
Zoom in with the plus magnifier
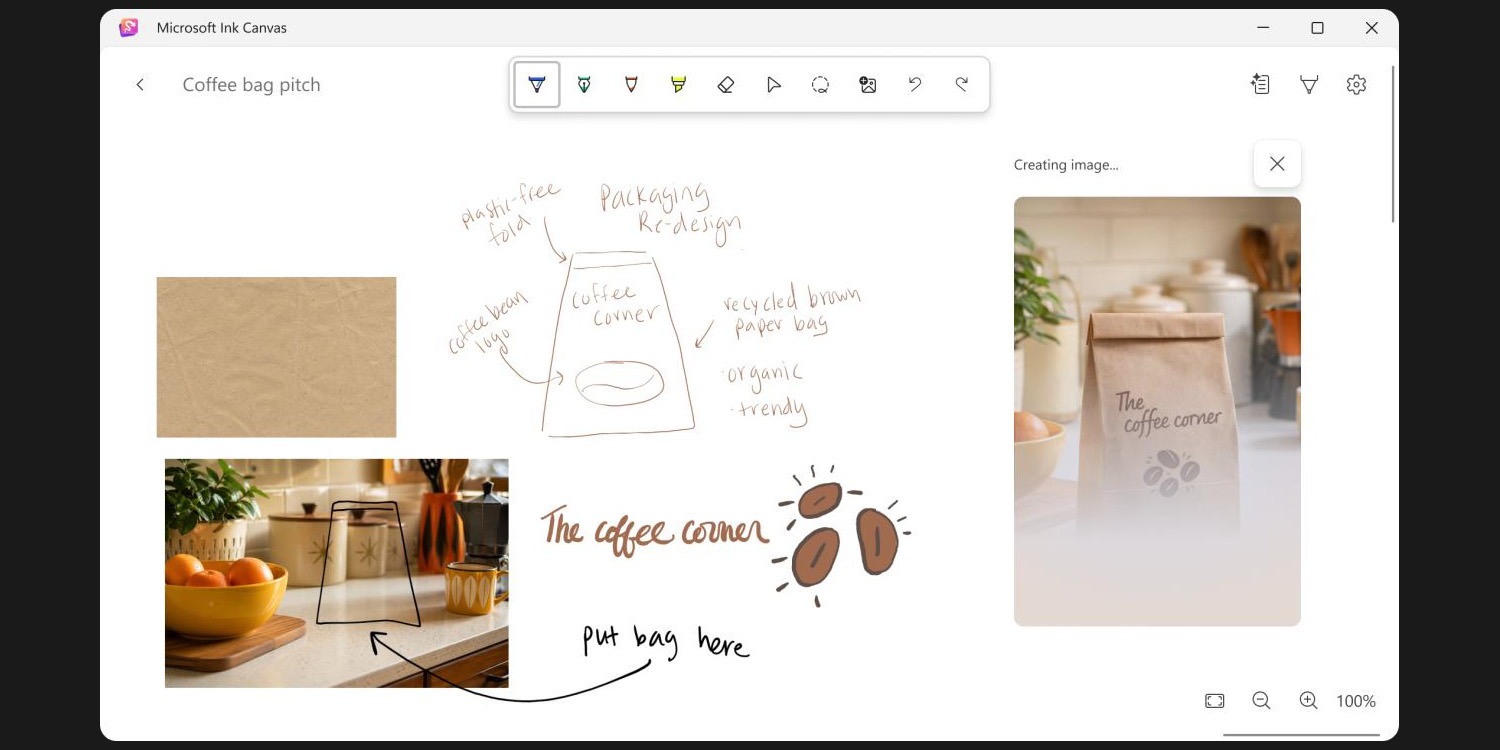[1308, 701]
